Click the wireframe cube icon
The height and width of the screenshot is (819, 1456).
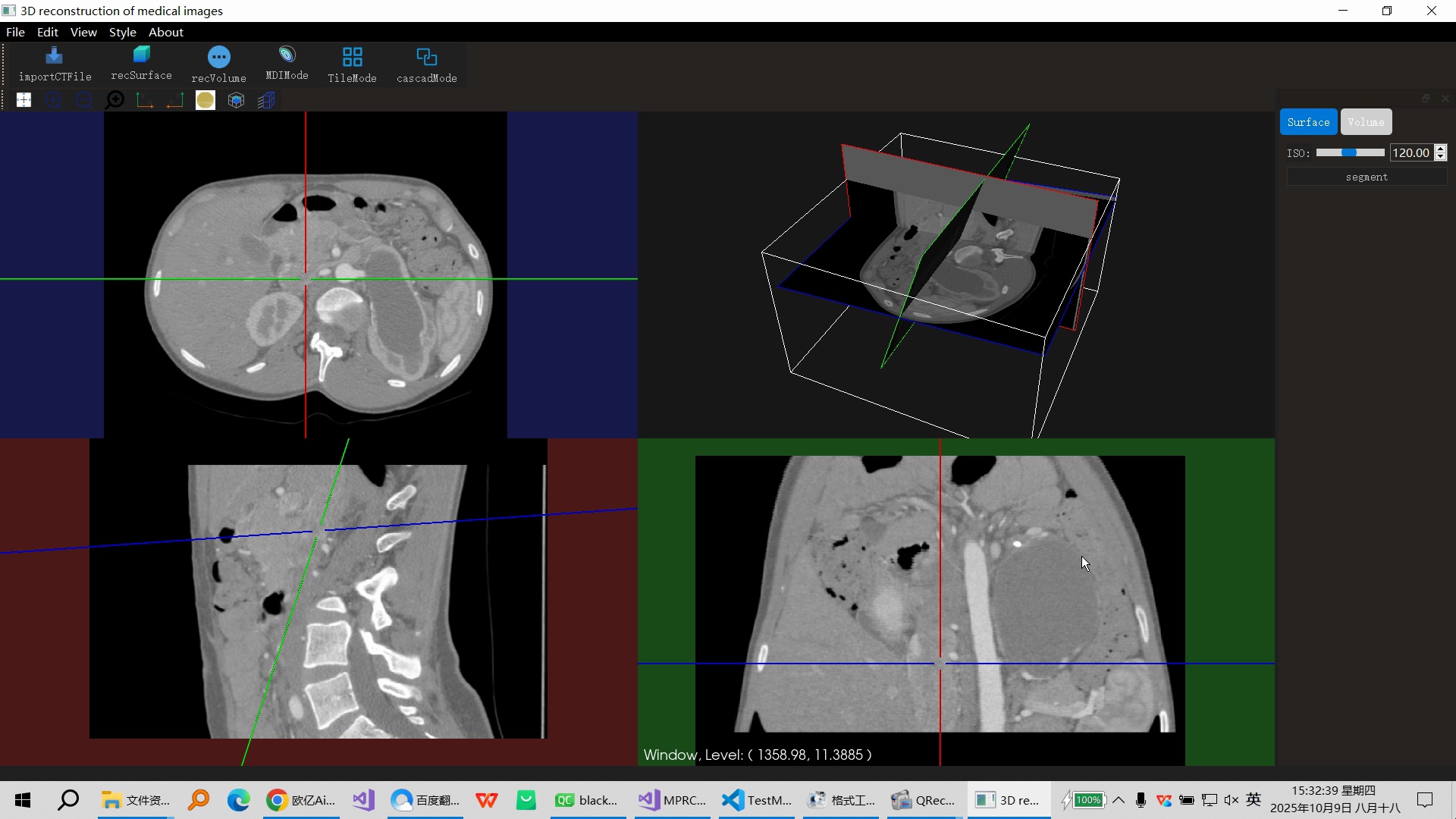point(236,100)
